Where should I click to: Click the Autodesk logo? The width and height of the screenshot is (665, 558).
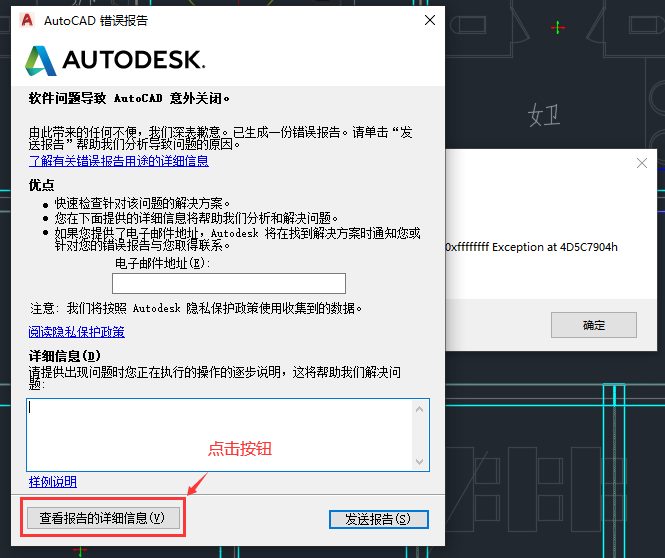(115, 61)
